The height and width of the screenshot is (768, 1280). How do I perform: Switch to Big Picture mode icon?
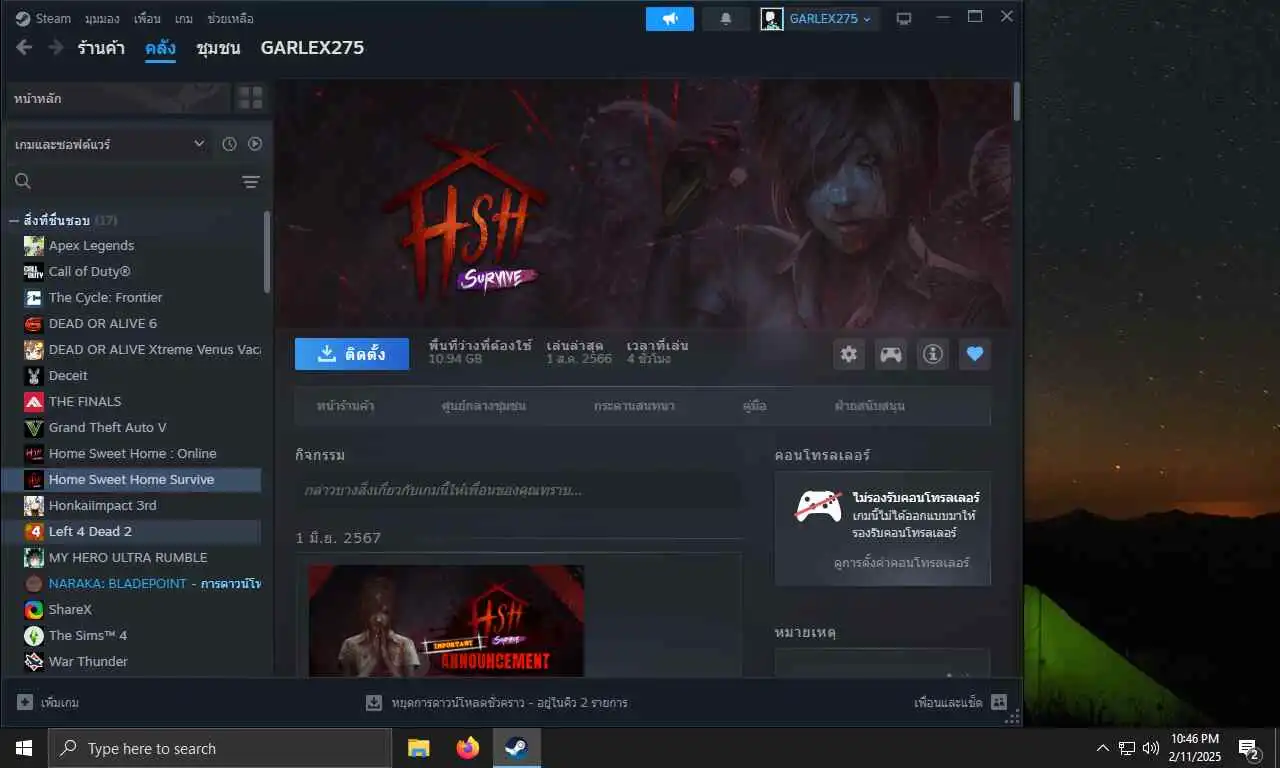click(x=904, y=19)
